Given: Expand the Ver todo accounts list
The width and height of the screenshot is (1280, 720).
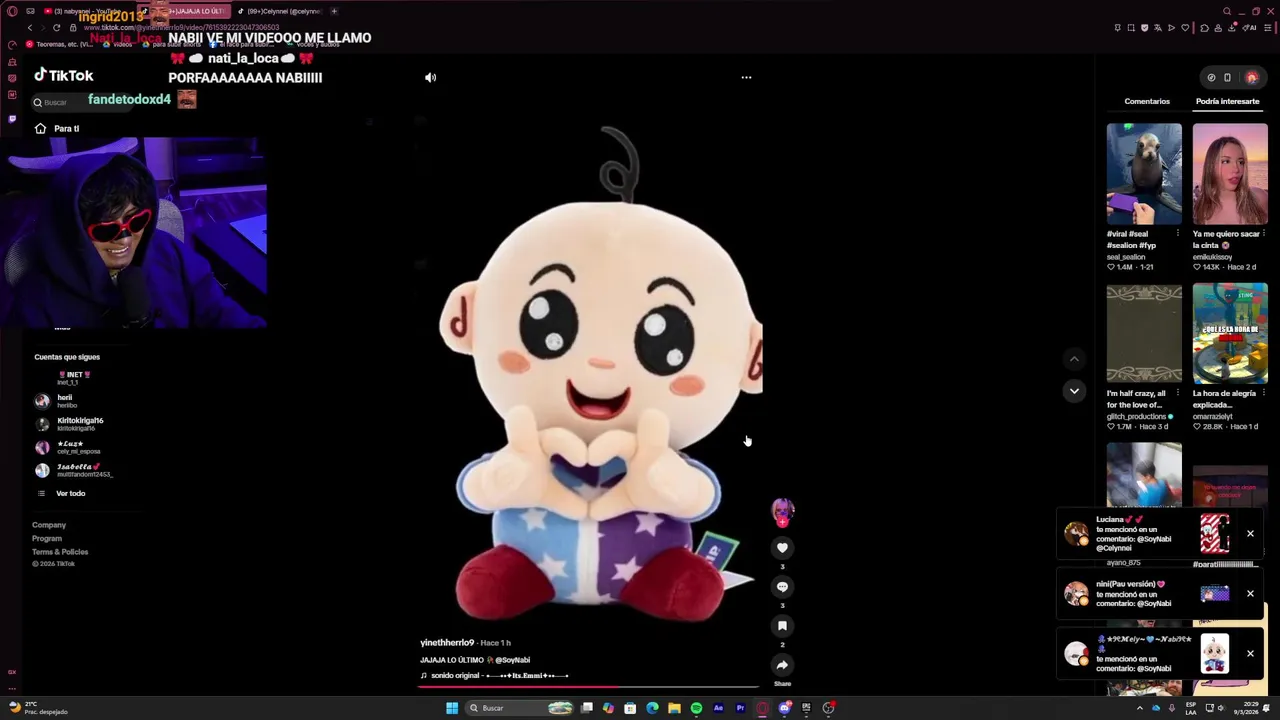Looking at the screenshot, I should [x=62, y=493].
